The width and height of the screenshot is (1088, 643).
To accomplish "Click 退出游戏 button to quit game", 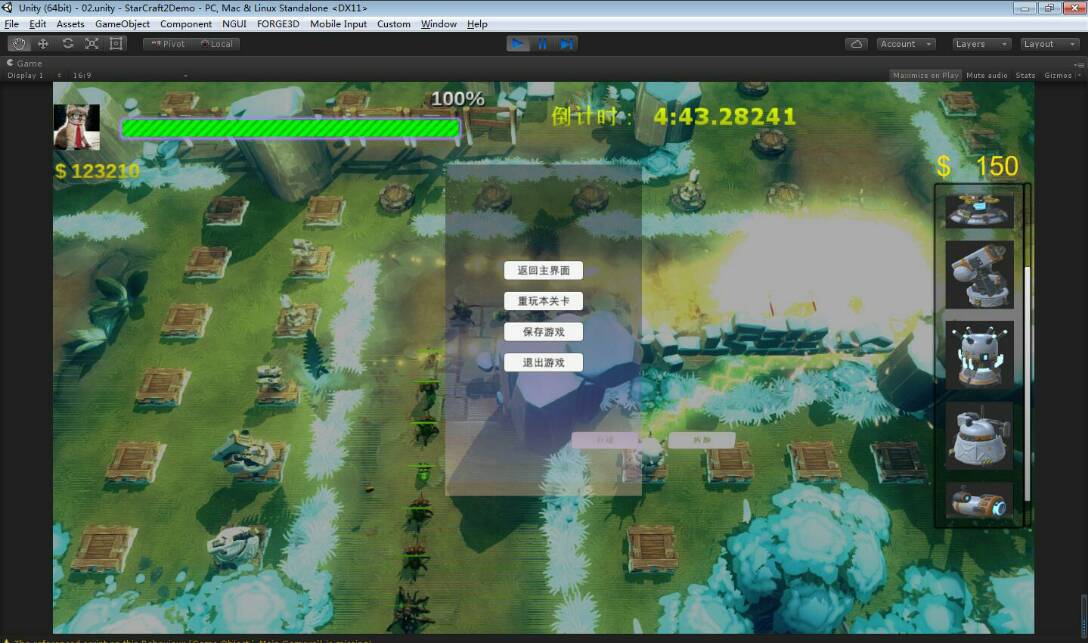I will pyautogui.click(x=543, y=362).
